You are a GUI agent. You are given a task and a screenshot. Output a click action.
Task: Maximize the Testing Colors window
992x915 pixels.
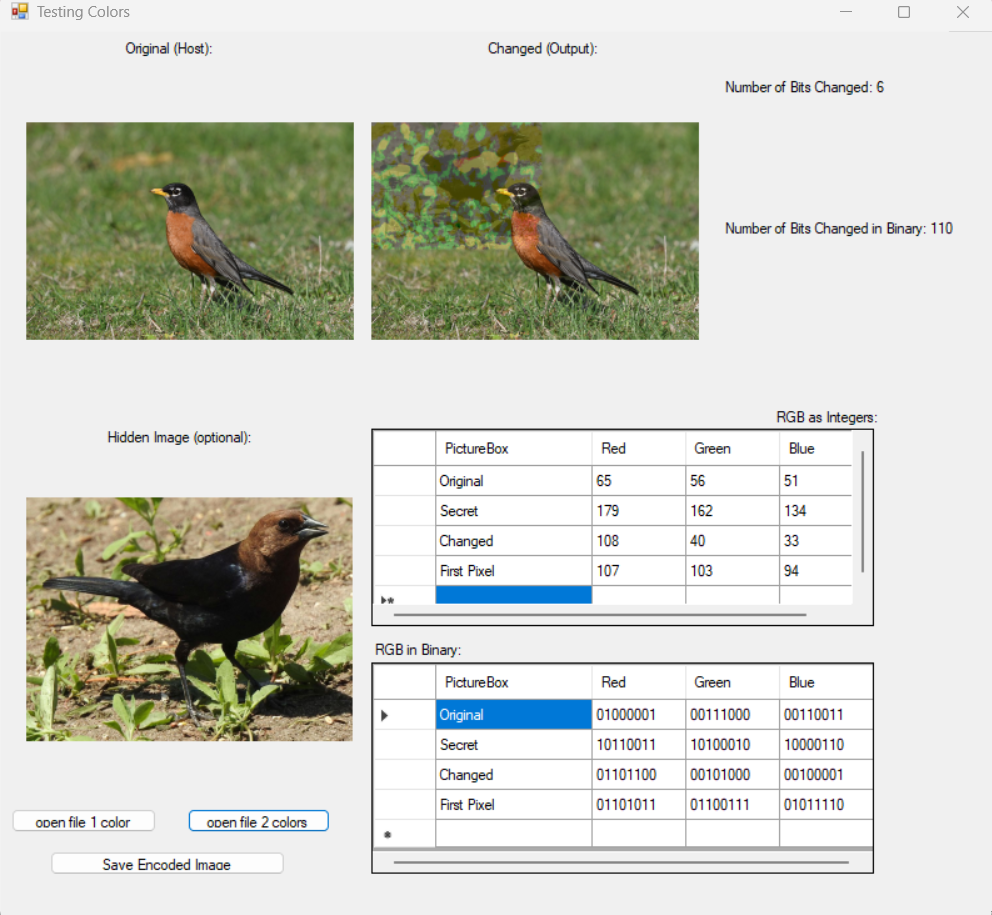(x=904, y=13)
